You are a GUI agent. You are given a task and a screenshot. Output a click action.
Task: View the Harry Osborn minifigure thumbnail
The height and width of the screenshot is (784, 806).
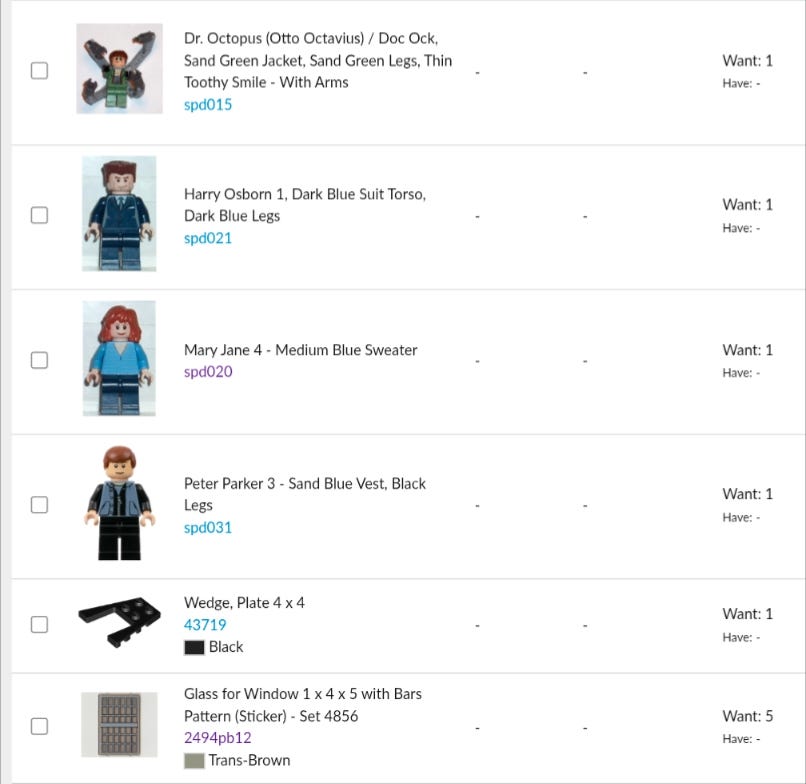[119, 214]
